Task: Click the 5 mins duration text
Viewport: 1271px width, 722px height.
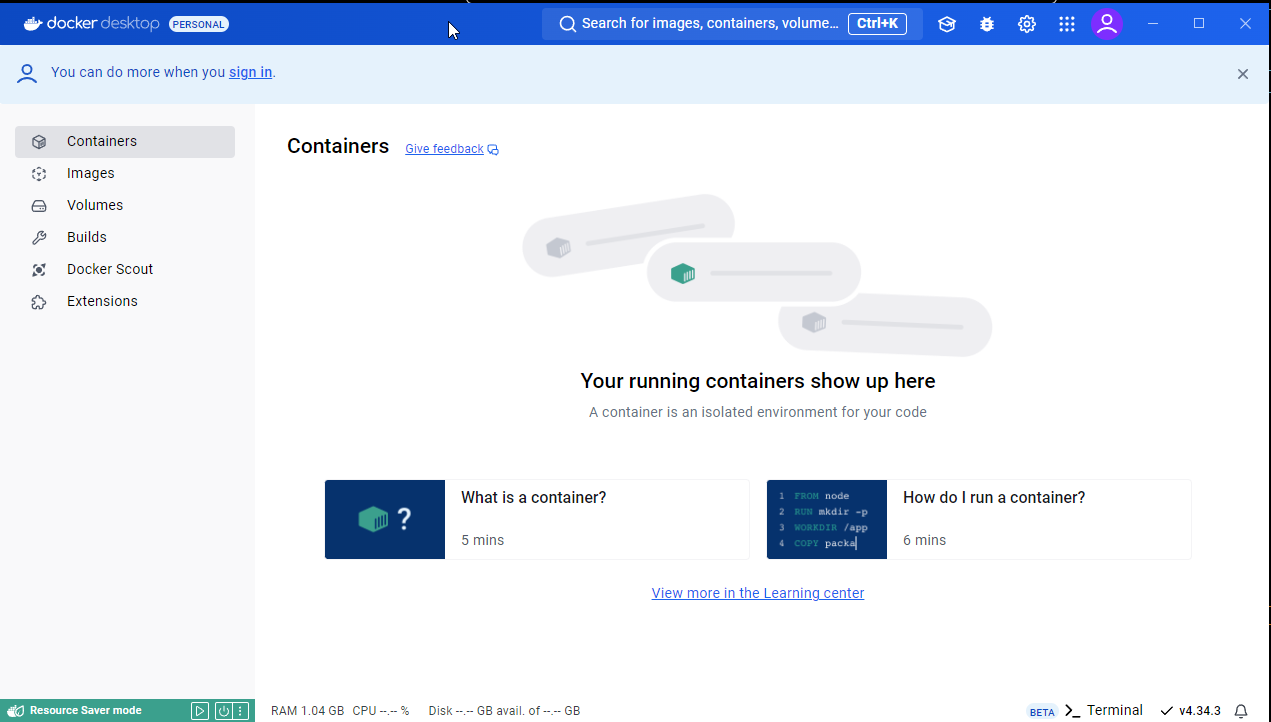Action: [x=482, y=540]
